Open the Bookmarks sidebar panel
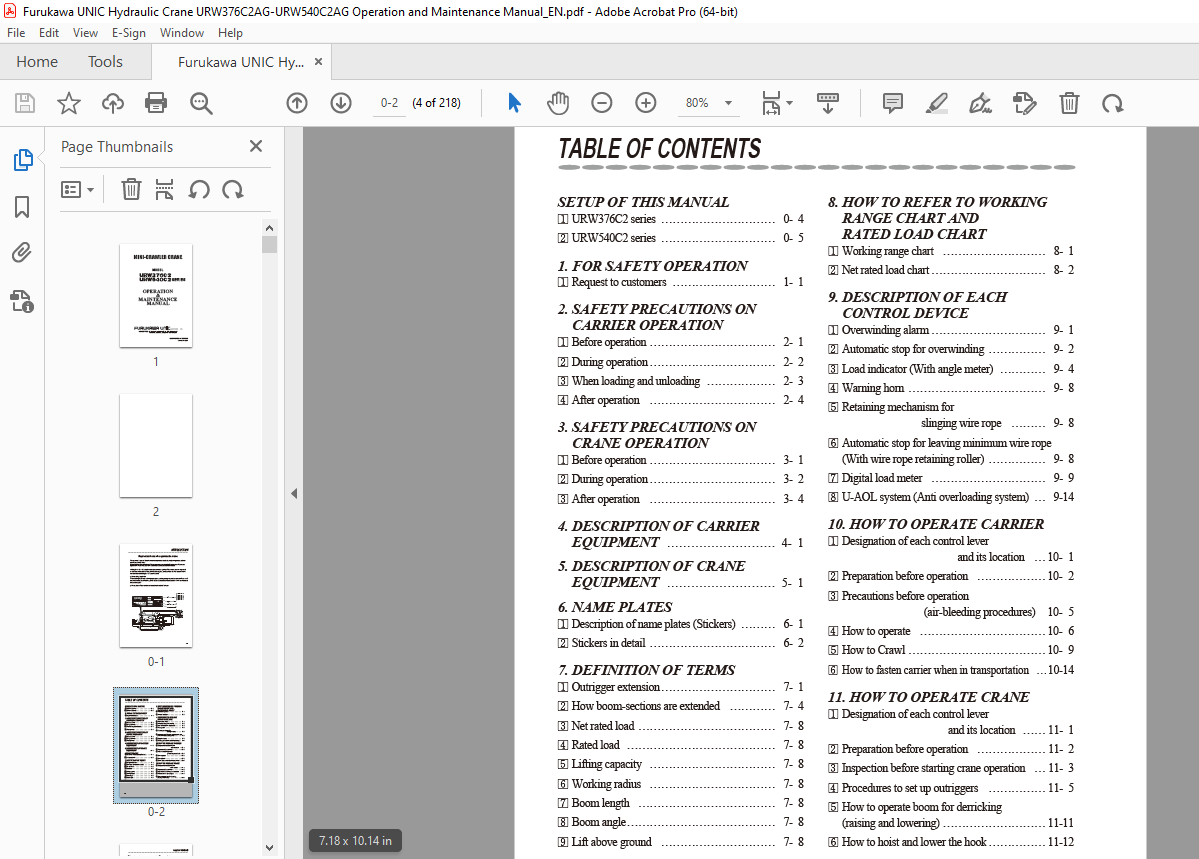This screenshot has height=859, width=1199. click(22, 207)
